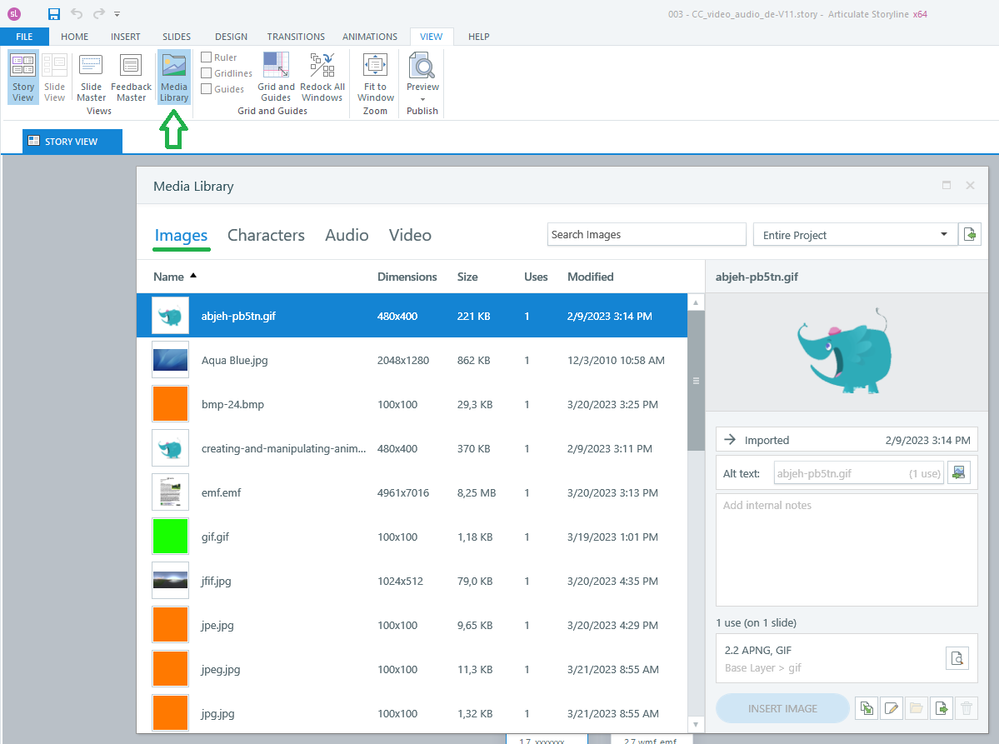999x744 pixels.
Task: Enable the Guides checkbox
Action: [x=207, y=89]
